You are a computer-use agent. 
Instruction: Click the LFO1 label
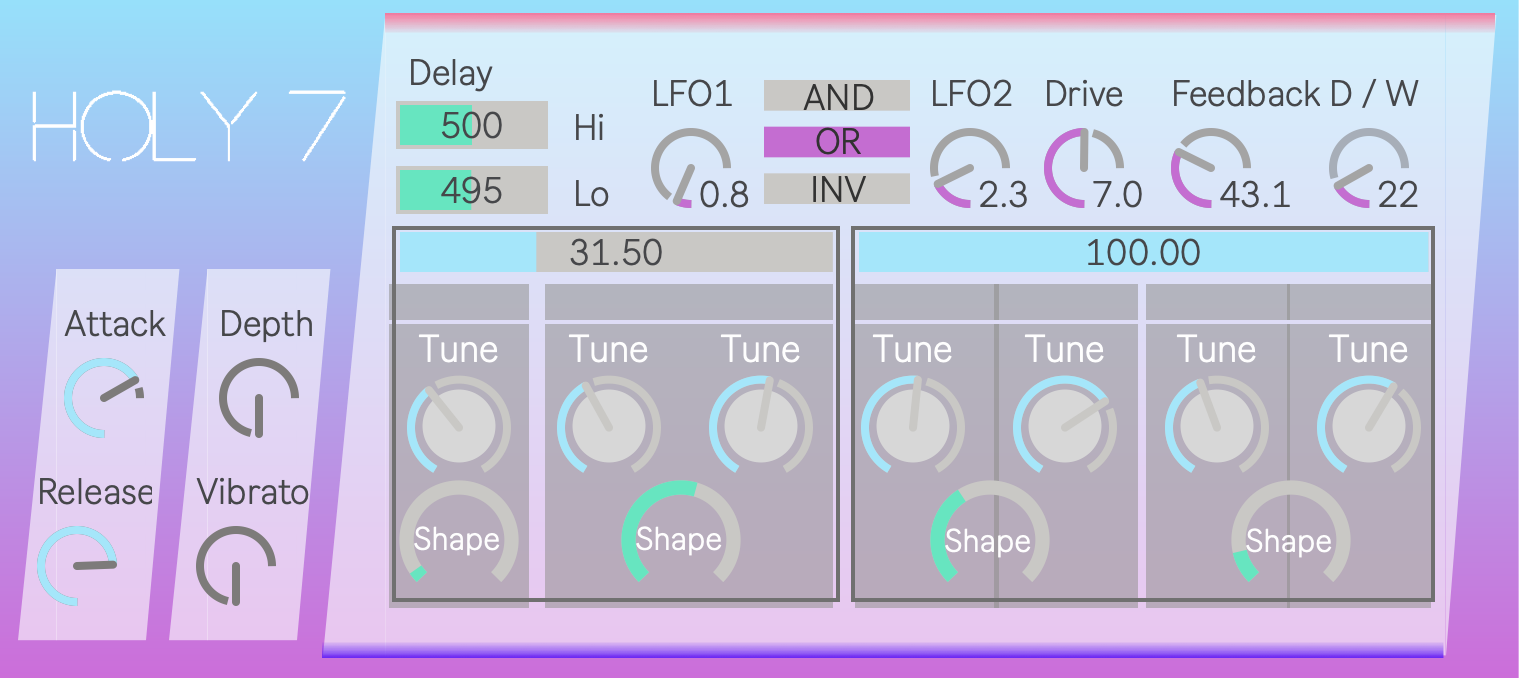(692, 94)
